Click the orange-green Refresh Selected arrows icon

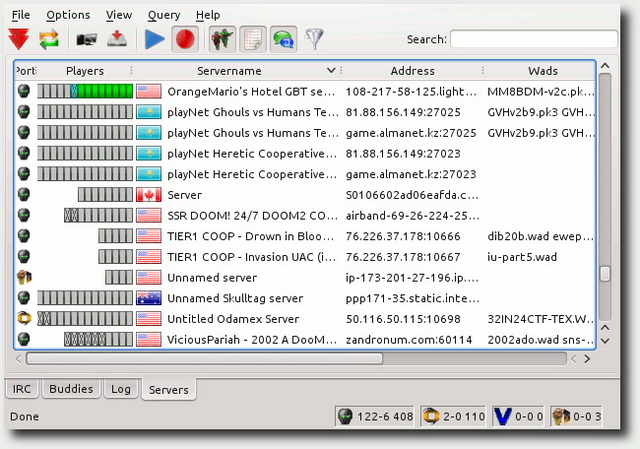(x=50, y=40)
